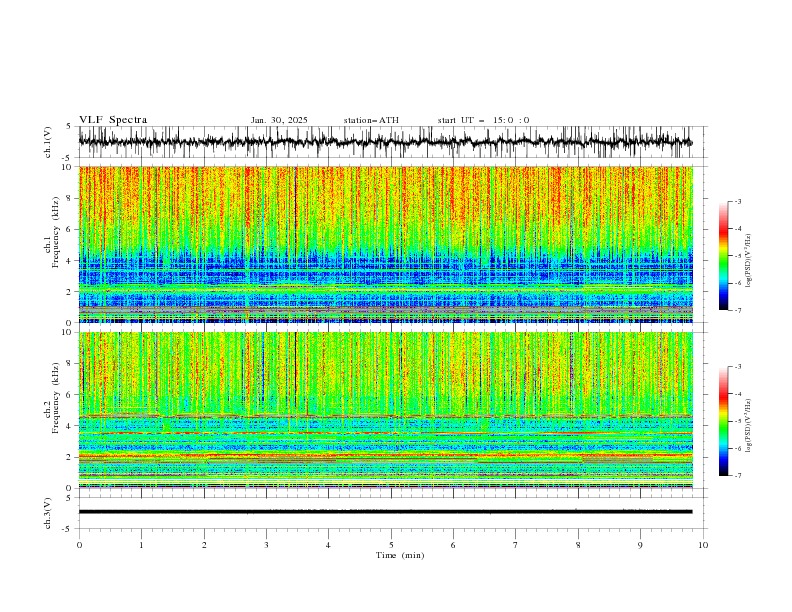Click the ch.2 spectrogram plot
792x612 pixels.
(x=386, y=410)
